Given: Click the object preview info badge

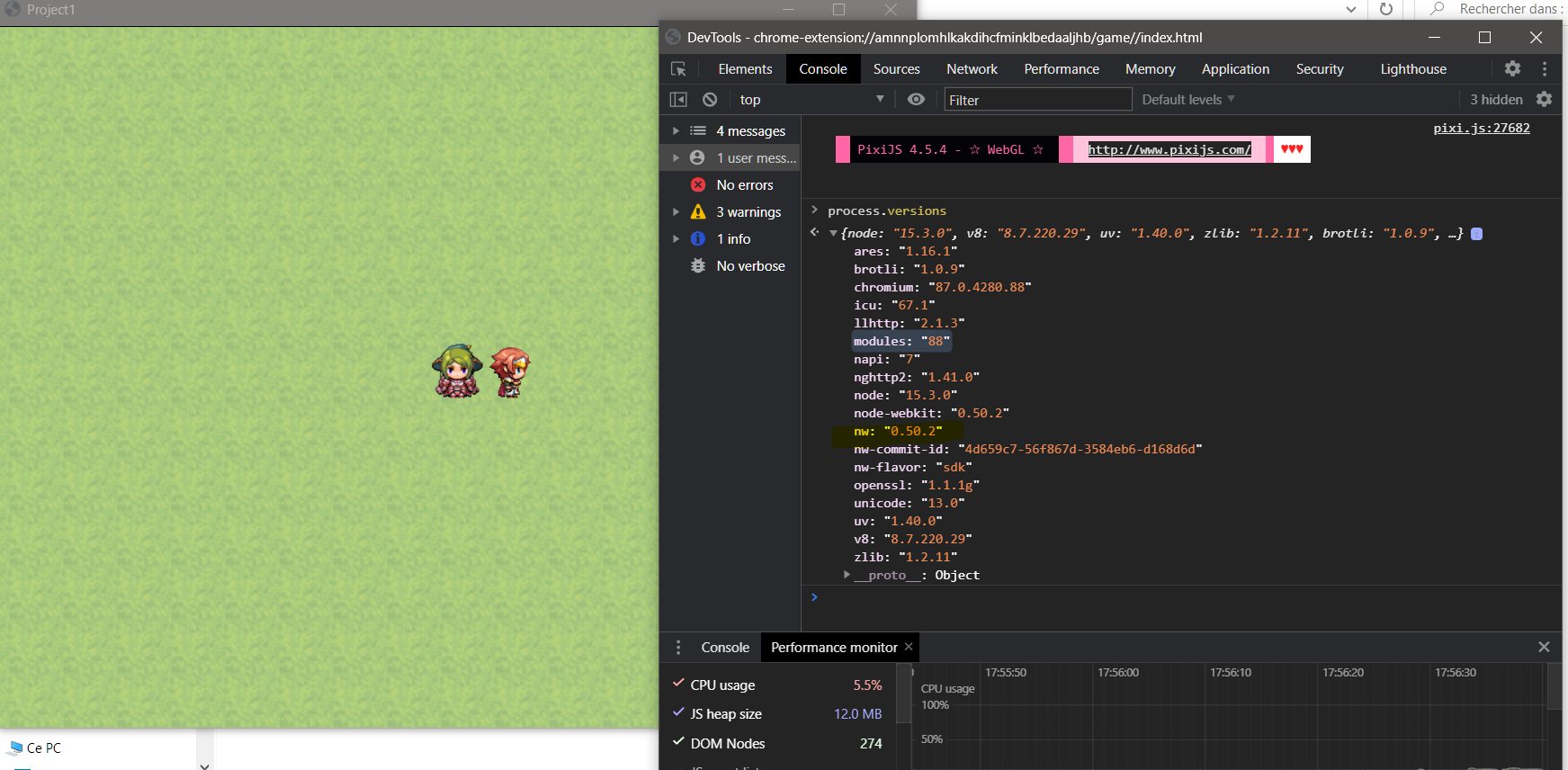Looking at the screenshot, I should click(1476, 234).
